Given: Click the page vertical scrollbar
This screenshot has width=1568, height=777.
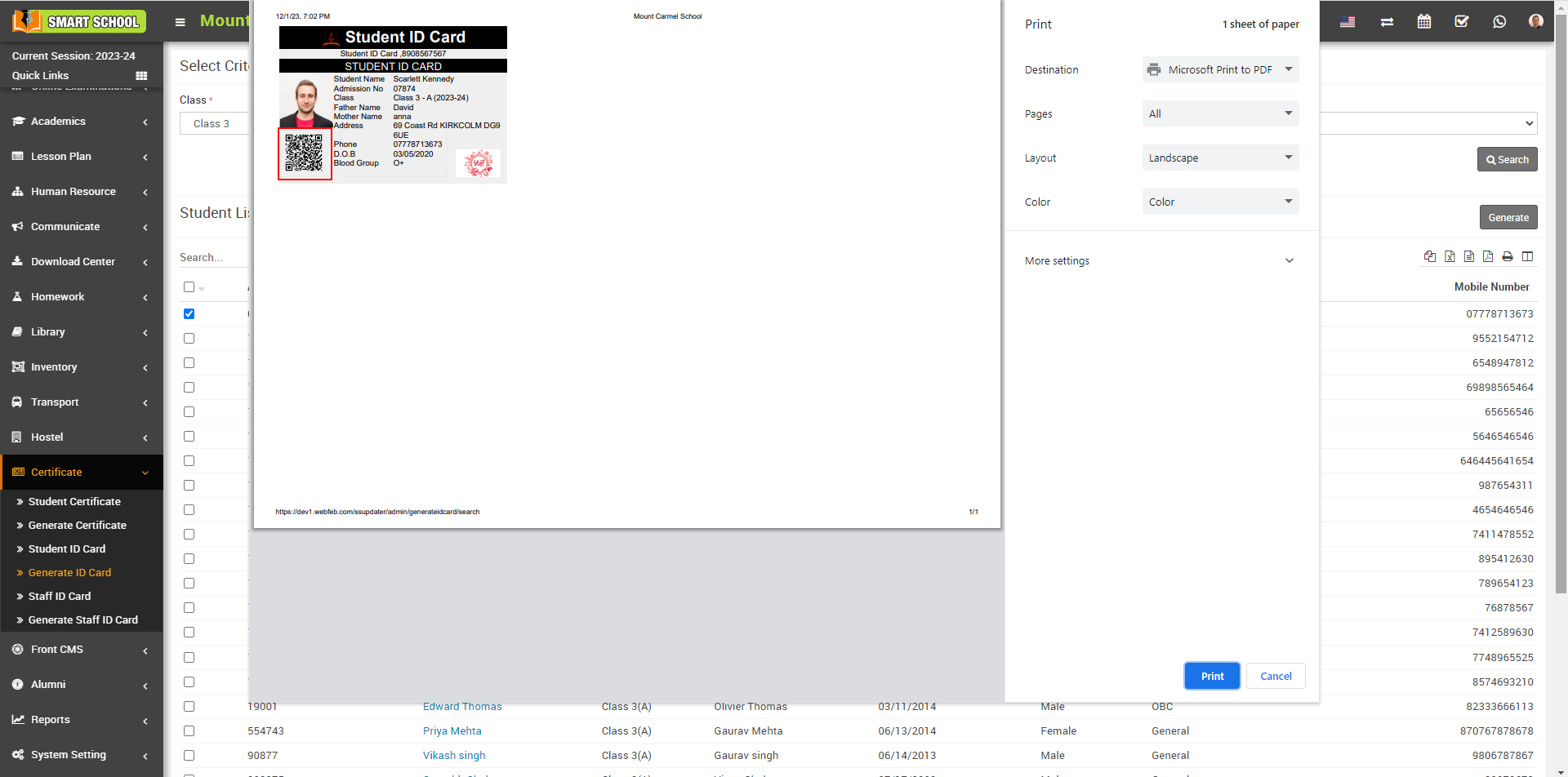Looking at the screenshot, I should click(1561, 326).
